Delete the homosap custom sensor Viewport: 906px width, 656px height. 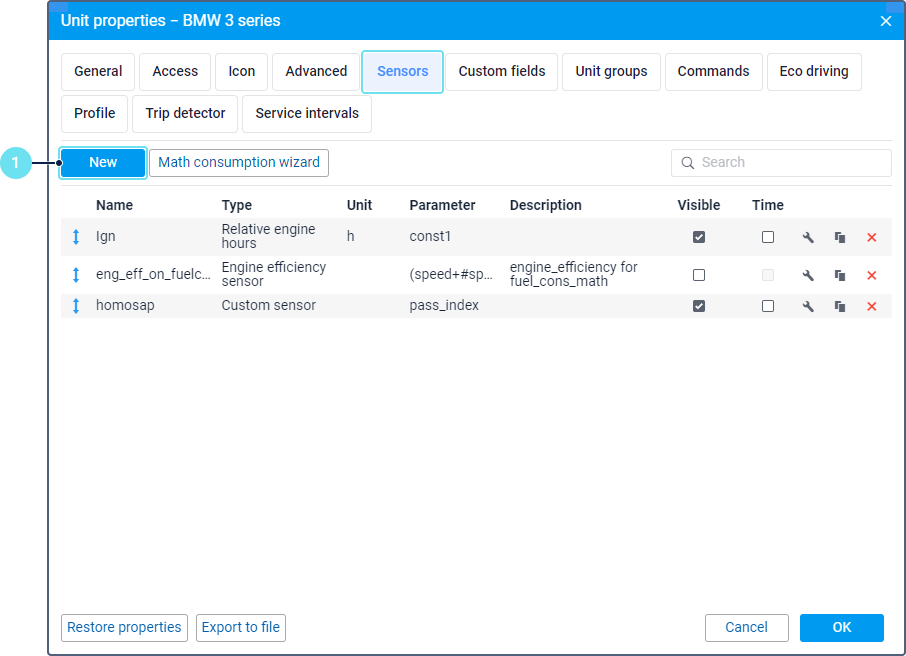(871, 306)
